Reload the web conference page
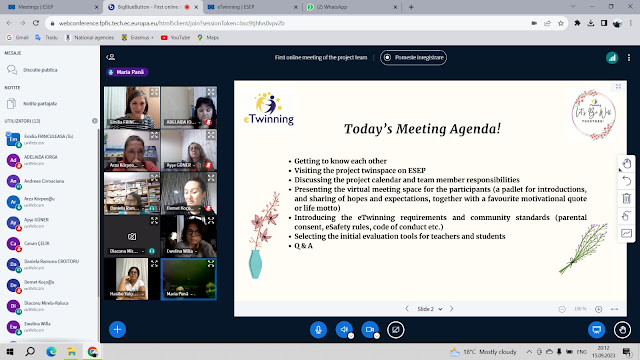The width and height of the screenshot is (640, 360). pyautogui.click(x=36, y=23)
